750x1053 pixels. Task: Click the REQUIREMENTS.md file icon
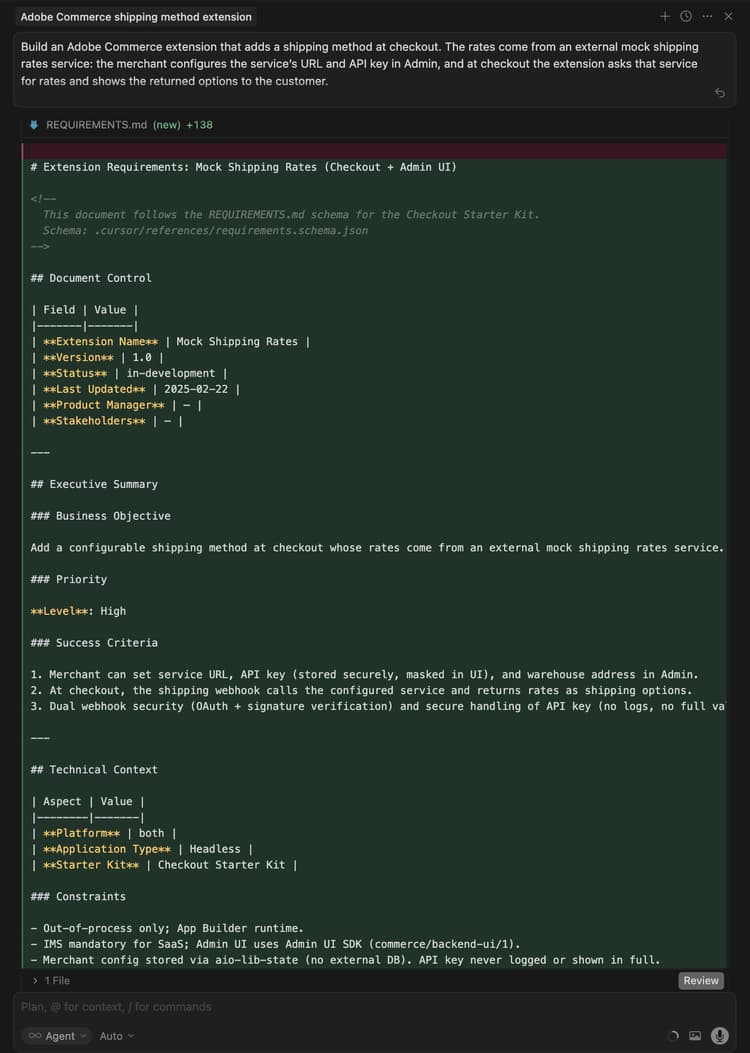(34, 125)
